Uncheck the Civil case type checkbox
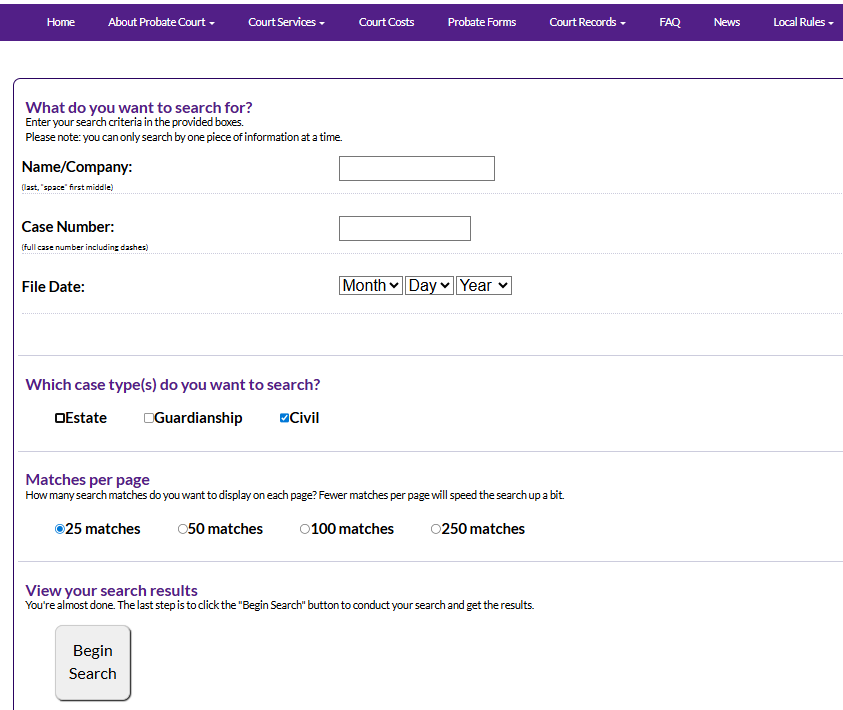Screen dimensions: 843x710 (x=285, y=418)
